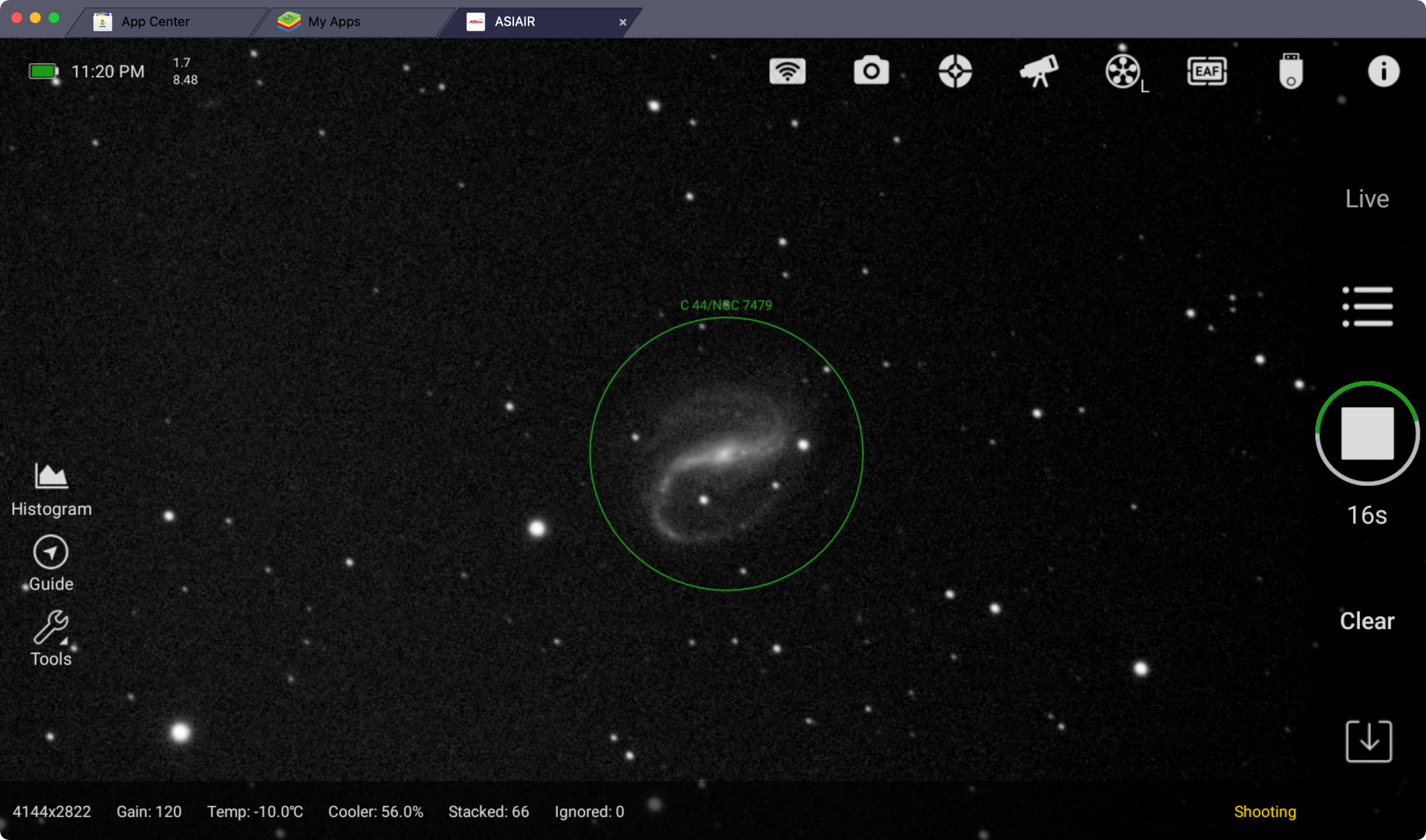The width and height of the screenshot is (1426, 840).
Task: Show the Histogram panel
Action: [52, 490]
